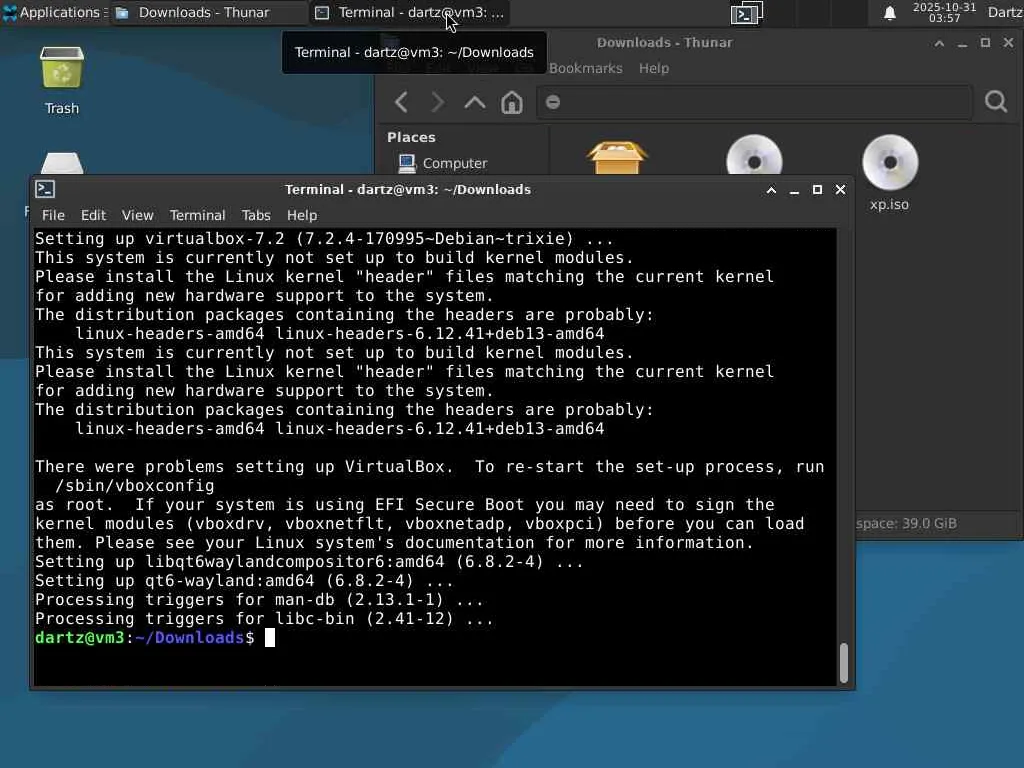Go back in Thunar navigation
The height and width of the screenshot is (768, 1024).
[402, 102]
